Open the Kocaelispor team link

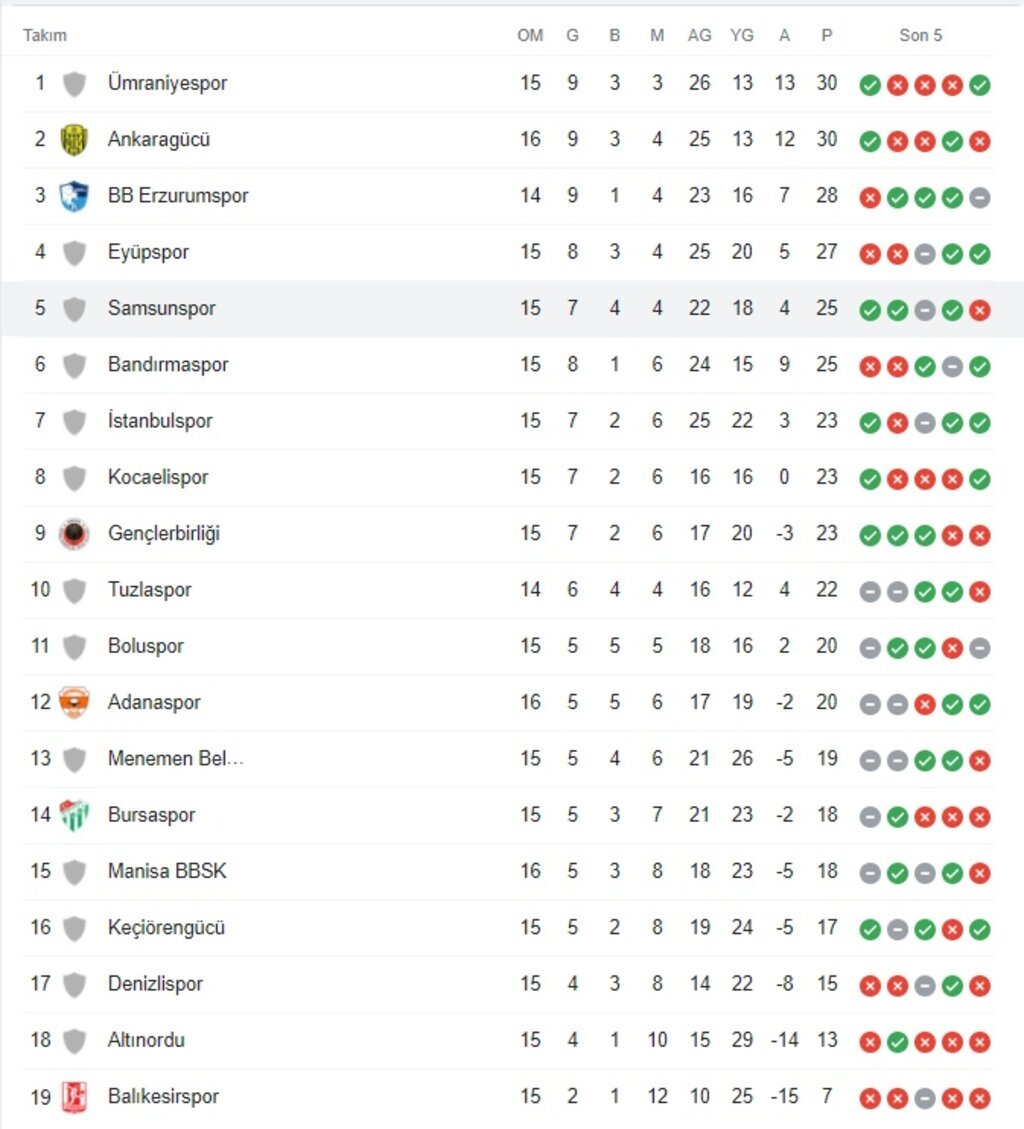(158, 477)
